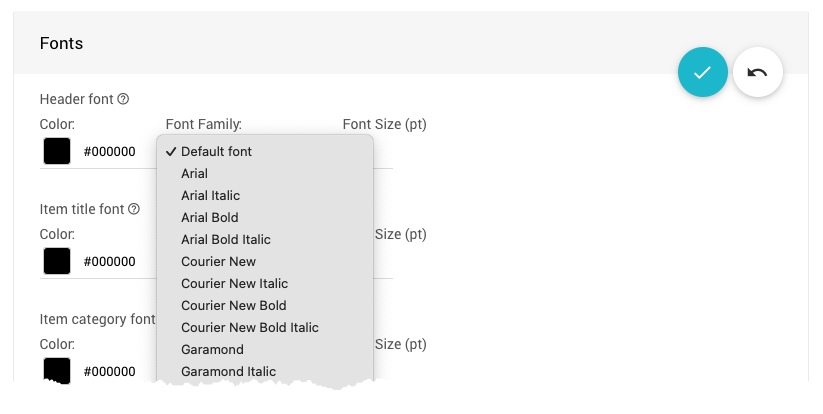Pick Arial Bold font option
Screen dimensions: 823x414
coord(209,218)
